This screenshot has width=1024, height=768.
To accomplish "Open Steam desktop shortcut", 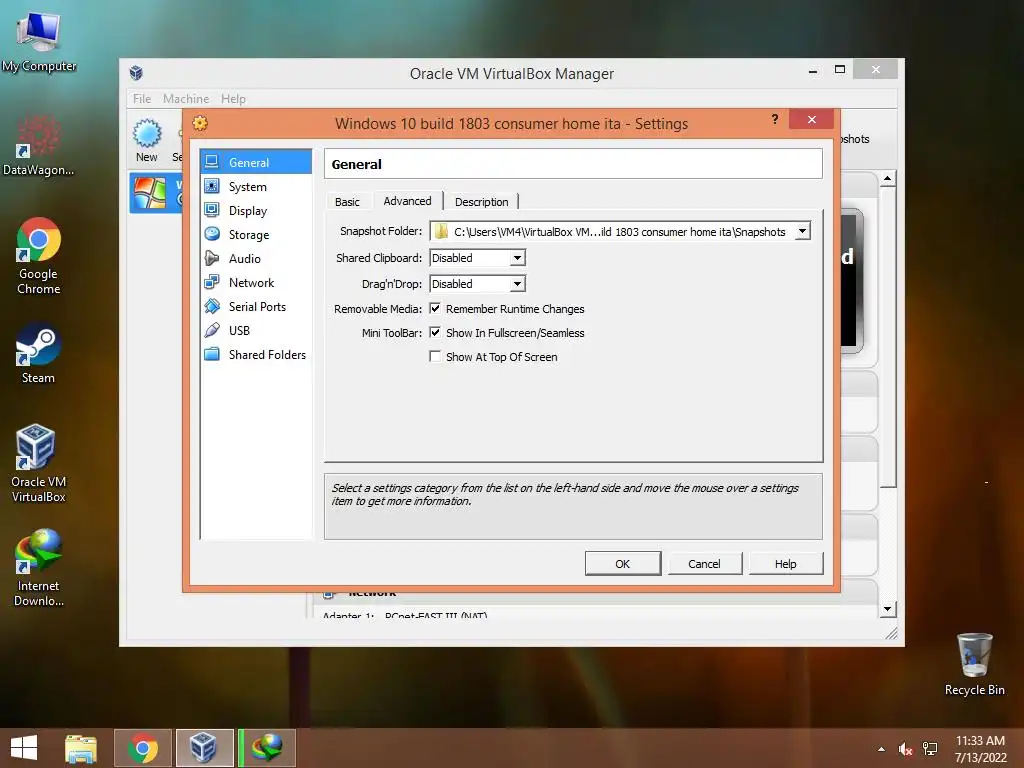I will [x=39, y=353].
